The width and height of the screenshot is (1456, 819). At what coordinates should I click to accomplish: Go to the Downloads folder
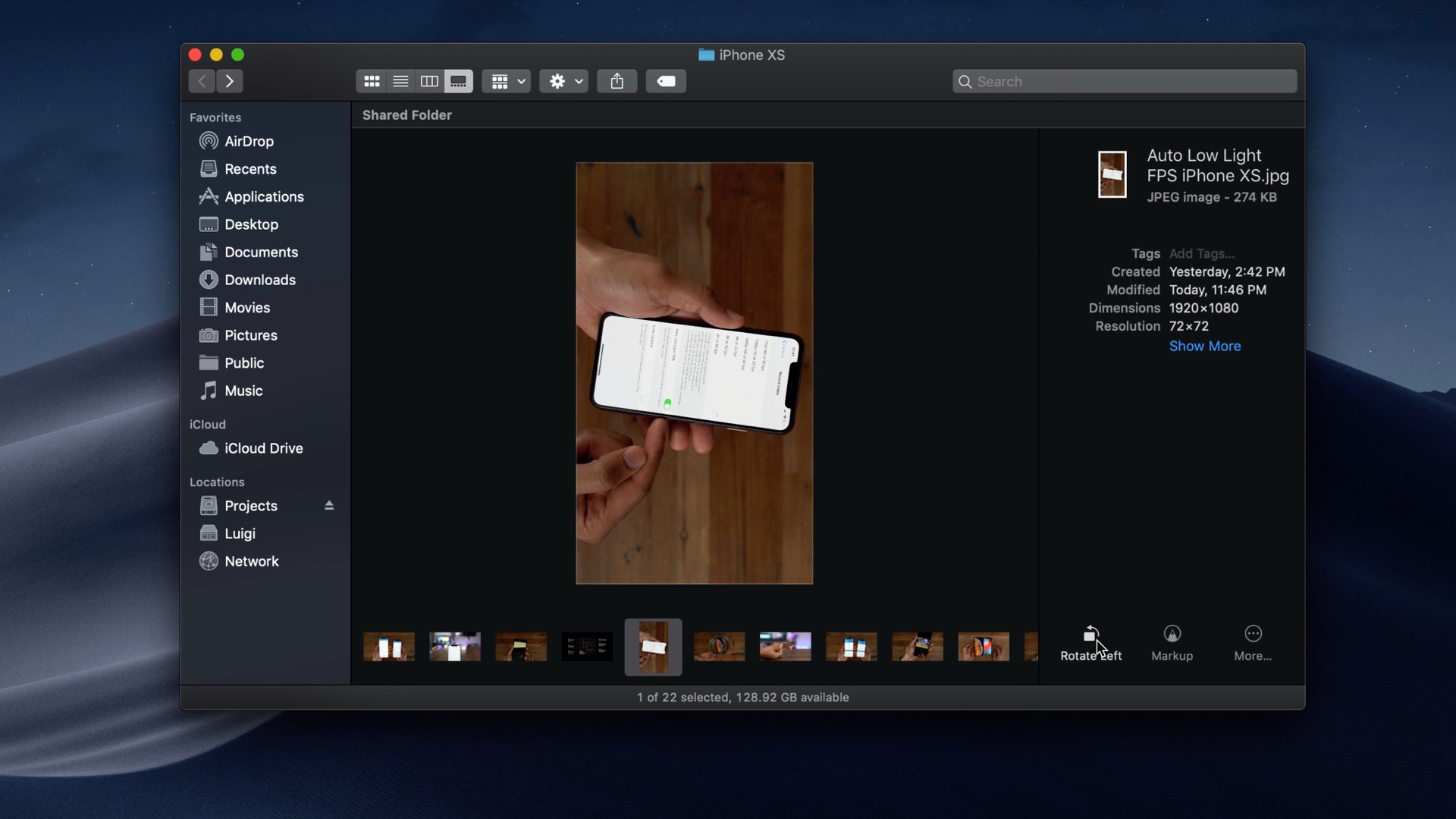(259, 280)
